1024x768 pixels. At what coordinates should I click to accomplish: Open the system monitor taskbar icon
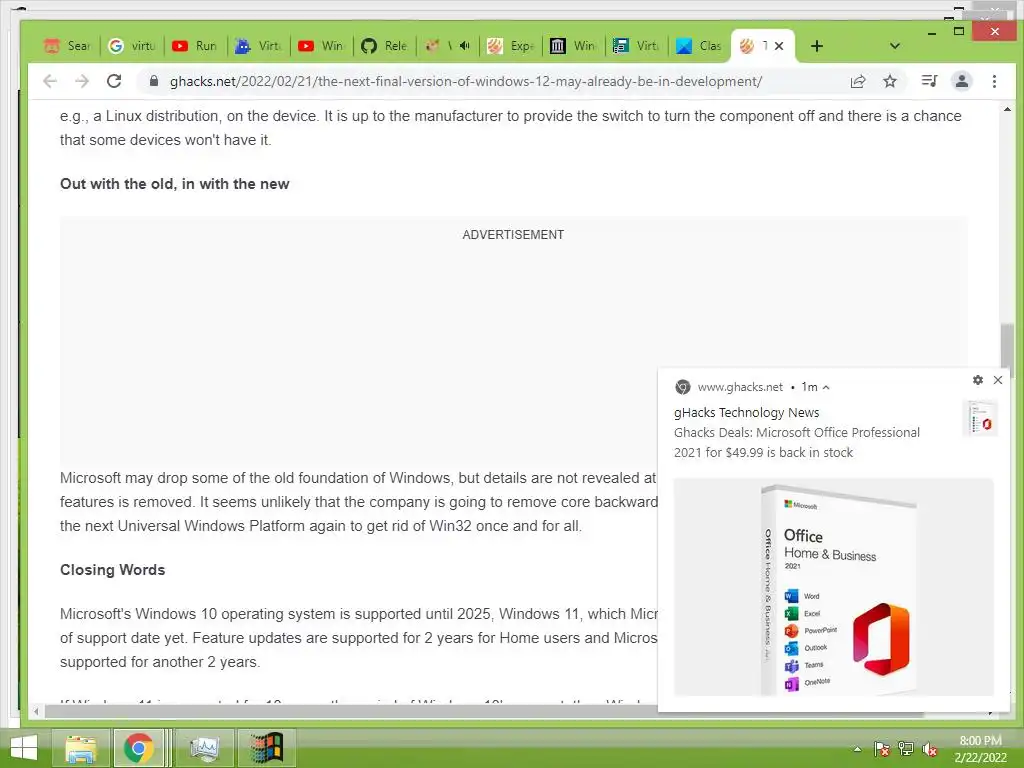(x=205, y=748)
